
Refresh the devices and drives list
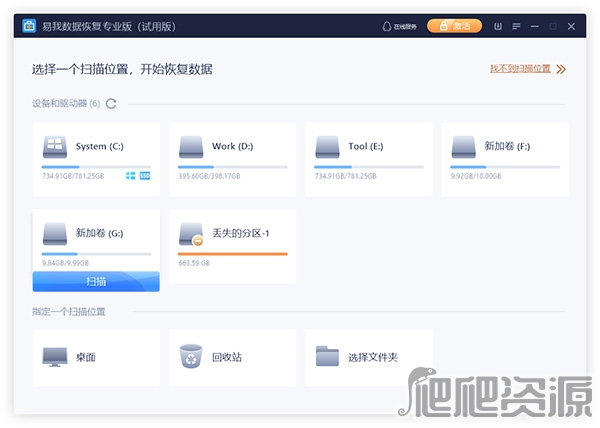(x=111, y=104)
